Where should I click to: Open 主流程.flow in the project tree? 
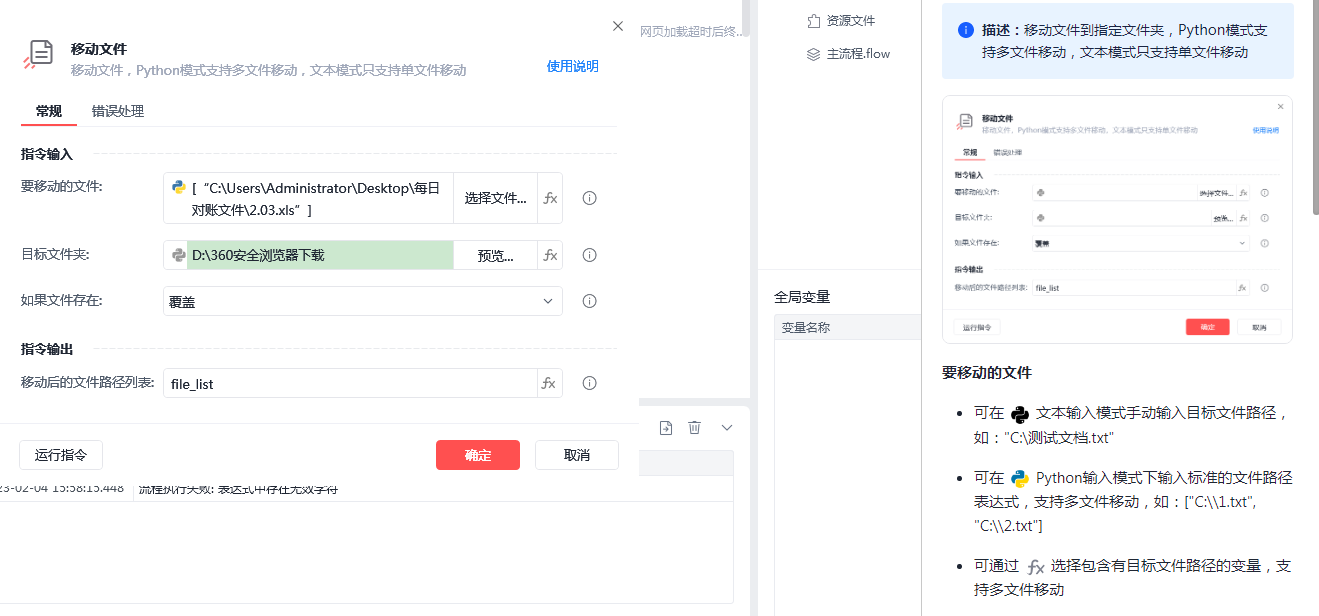click(x=857, y=54)
